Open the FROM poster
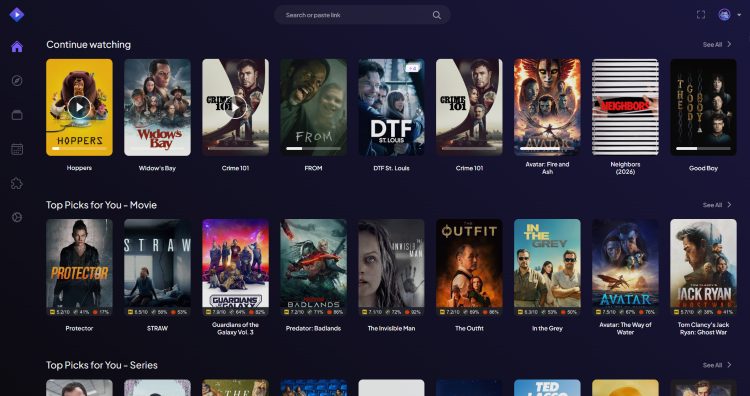The image size is (750, 396). tap(313, 107)
